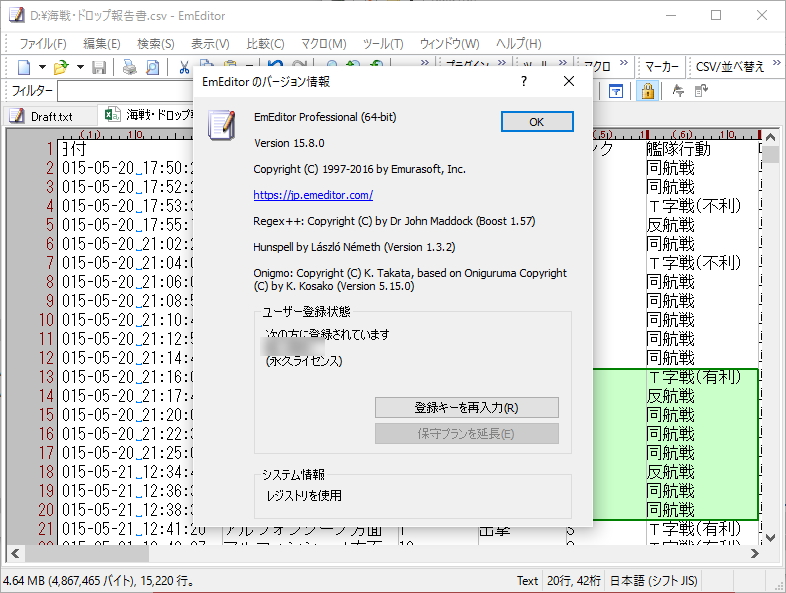Click the rightmost document icon in filter bar
The image size is (786, 593).
[x=701, y=91]
